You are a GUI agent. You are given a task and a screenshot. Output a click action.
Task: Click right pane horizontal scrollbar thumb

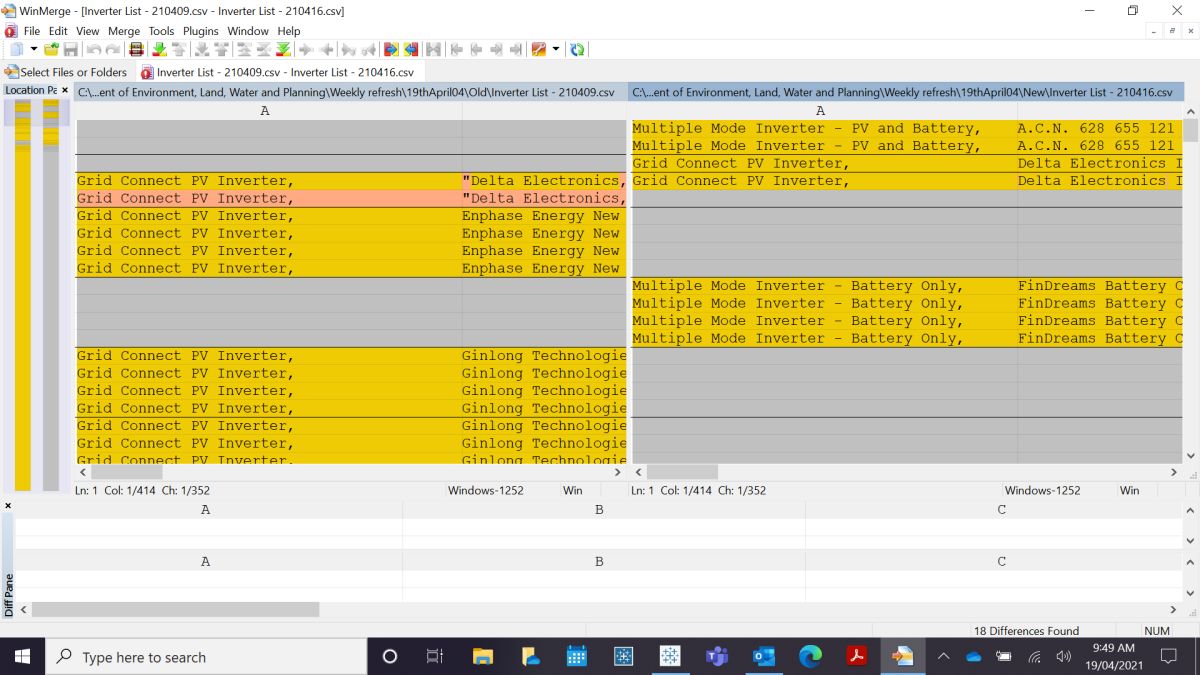point(683,472)
